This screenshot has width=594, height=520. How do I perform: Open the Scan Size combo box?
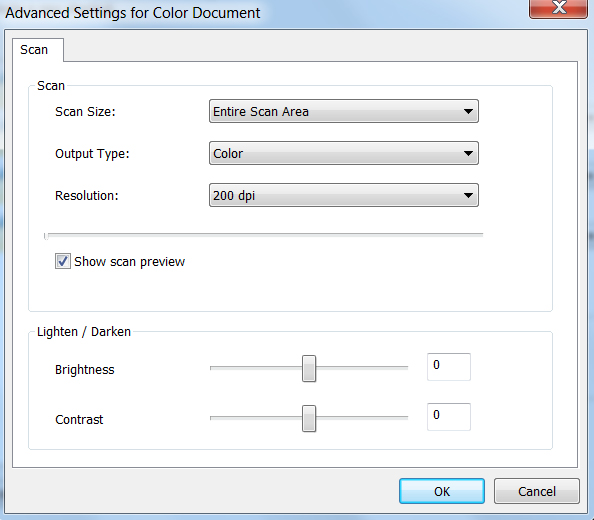pos(344,111)
